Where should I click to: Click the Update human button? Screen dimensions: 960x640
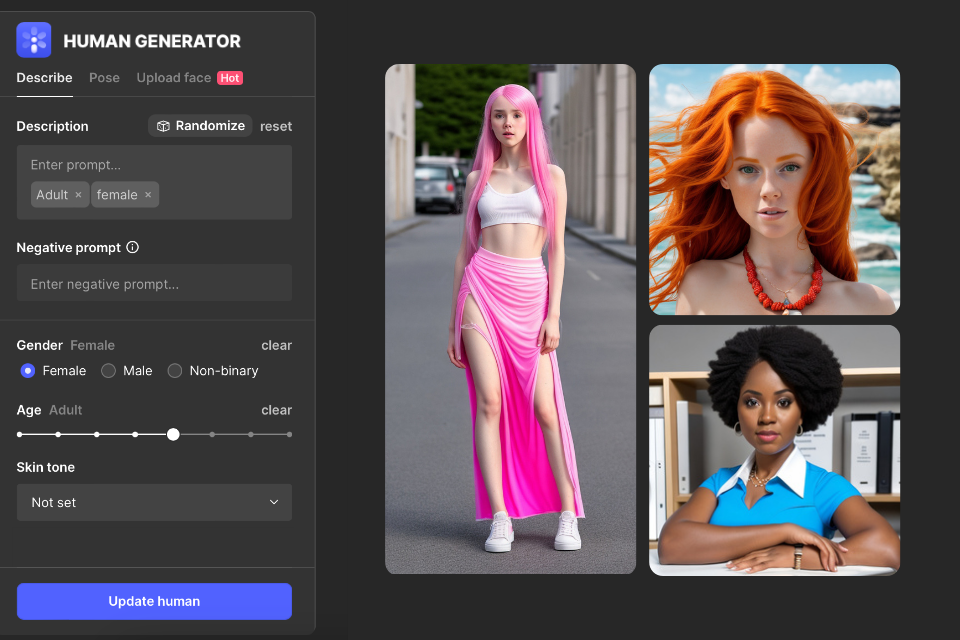[154, 601]
